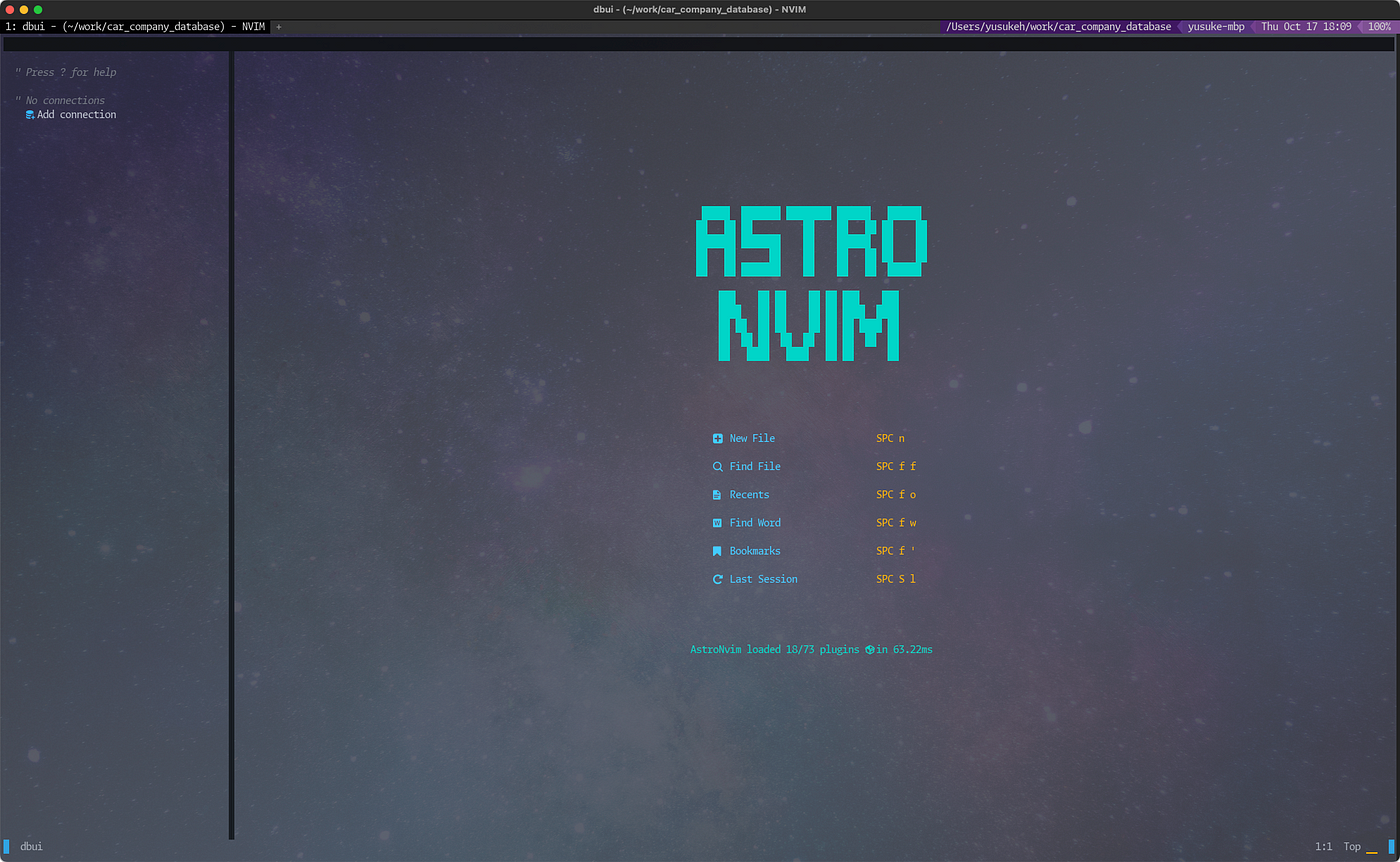Image resolution: width=1400 pixels, height=862 pixels.
Task: Click the Find File magnifier icon
Action: [717, 467]
